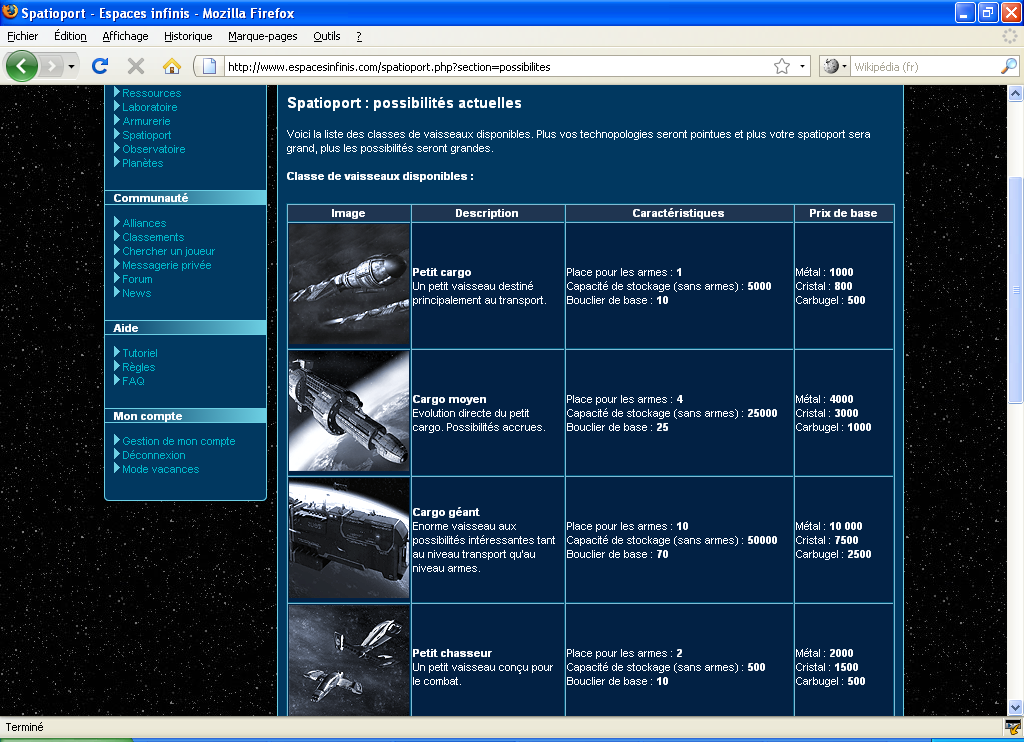The image size is (1024, 742).
Task: Click the scrollbar down arrow
Action: tap(1015, 707)
